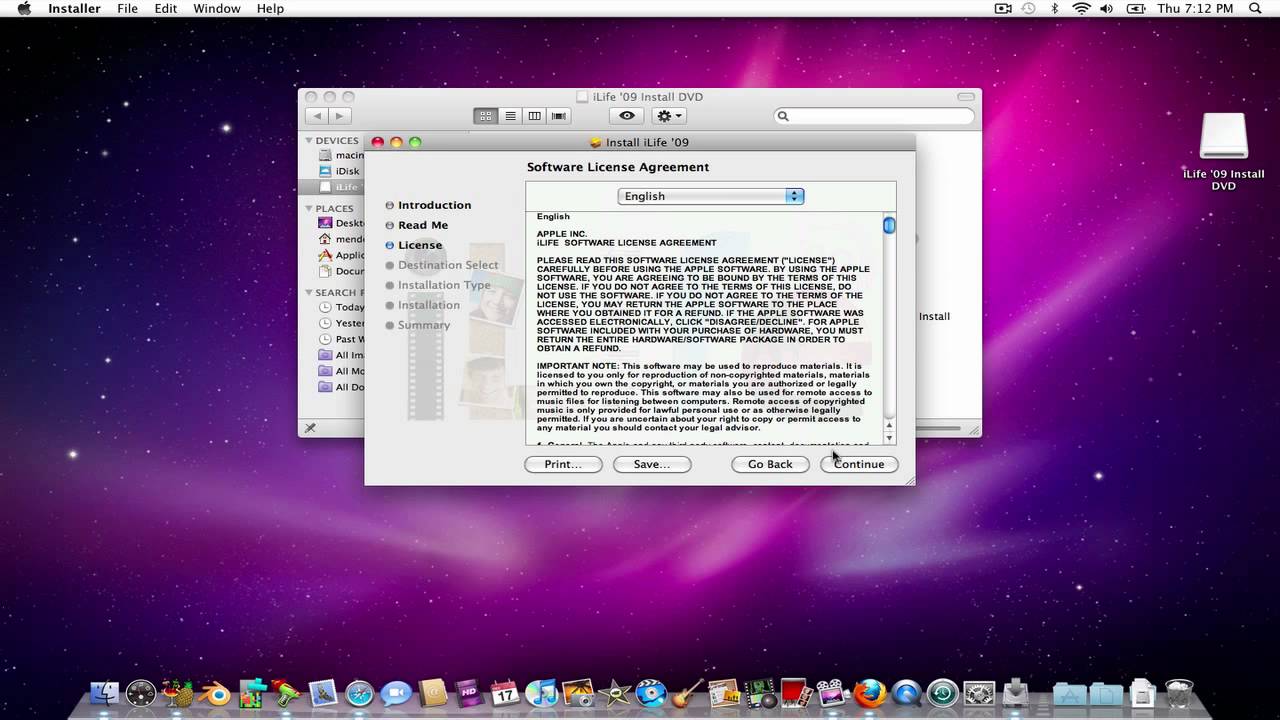Switch Finder to Cover Flow view
Viewport: 1280px width, 720px height.
558,116
